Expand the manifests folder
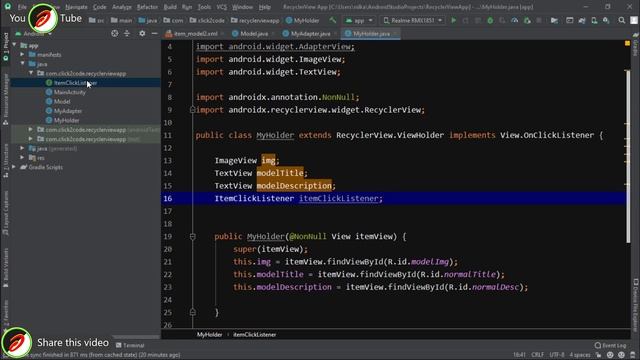The height and width of the screenshot is (360, 640). pos(22,54)
